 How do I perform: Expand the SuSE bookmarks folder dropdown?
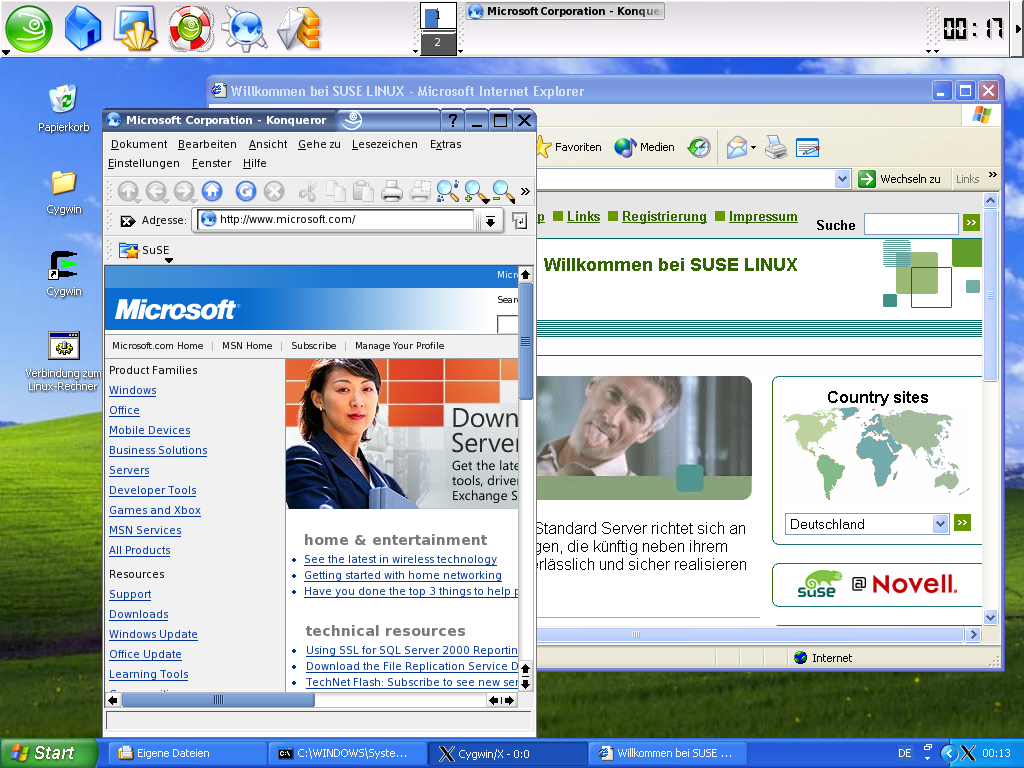pos(168,260)
